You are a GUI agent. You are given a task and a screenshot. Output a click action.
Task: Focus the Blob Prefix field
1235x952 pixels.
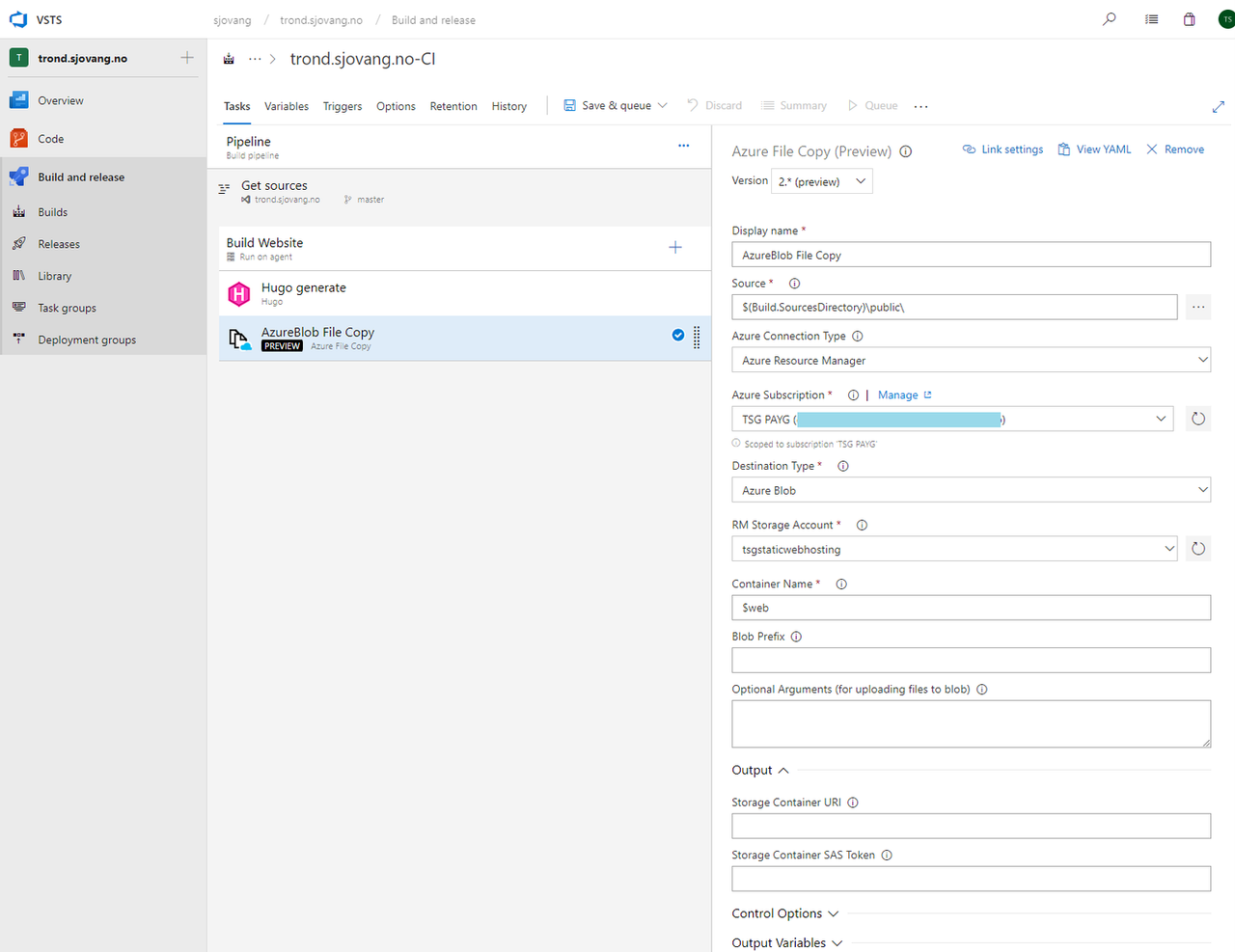tap(972, 660)
